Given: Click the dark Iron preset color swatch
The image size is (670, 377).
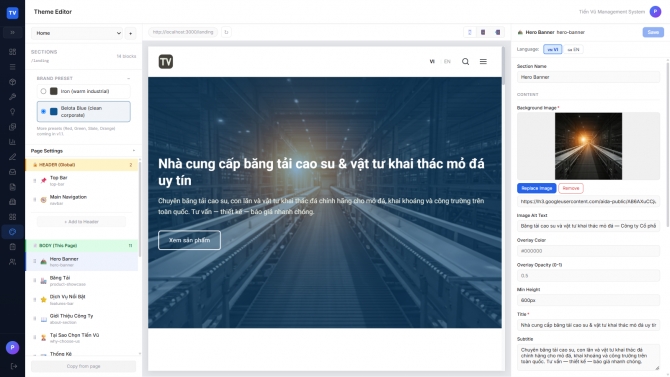Looking at the screenshot, I should pos(54,91).
